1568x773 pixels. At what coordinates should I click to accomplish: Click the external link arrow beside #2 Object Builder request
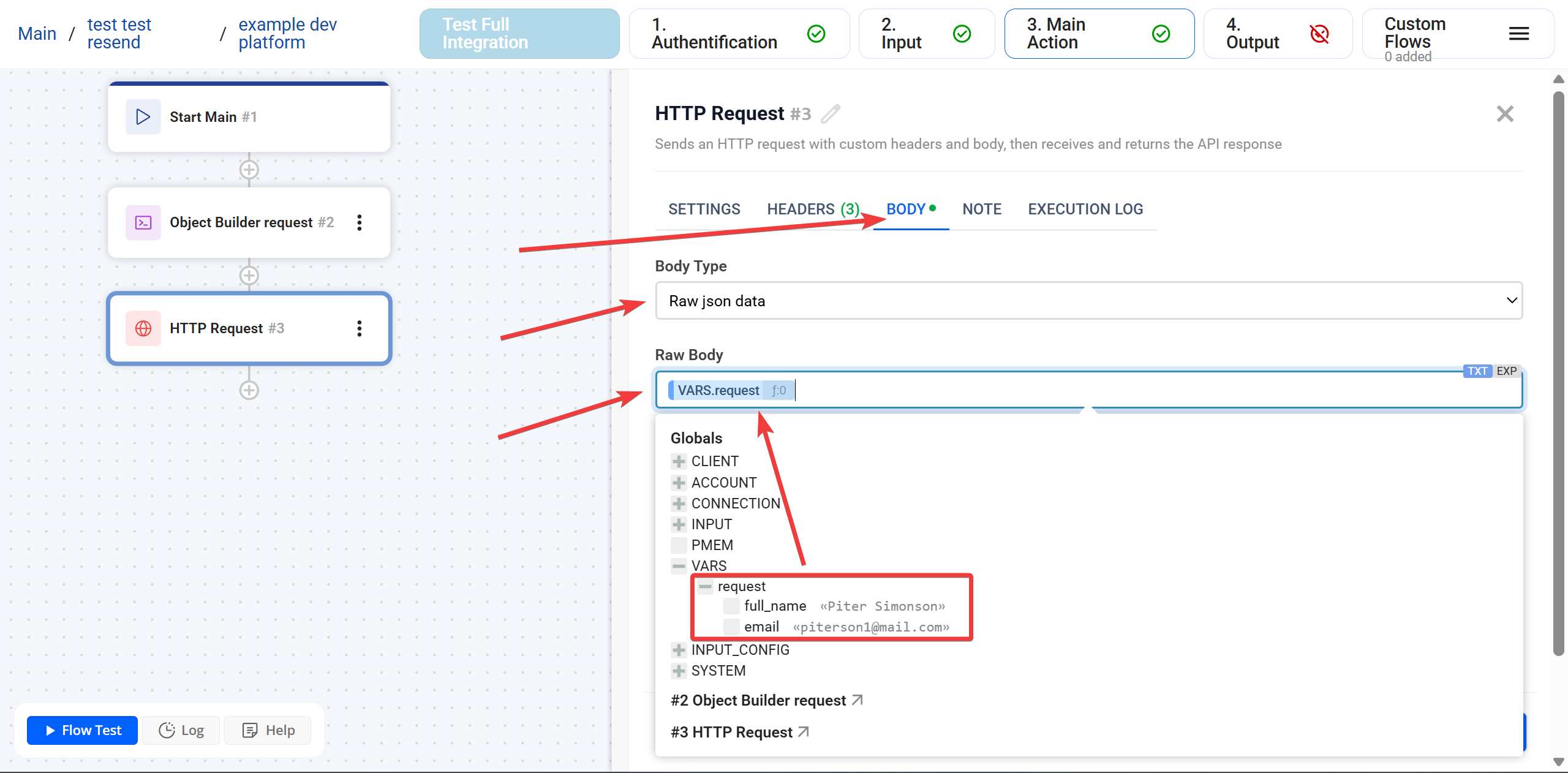coord(857,700)
